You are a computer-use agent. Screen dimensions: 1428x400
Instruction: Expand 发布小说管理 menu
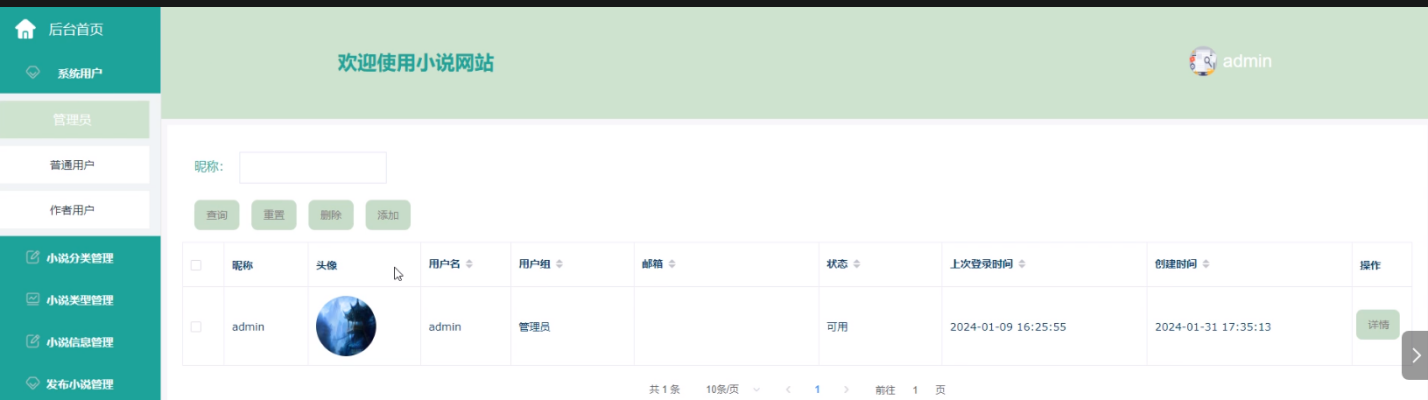click(80, 383)
